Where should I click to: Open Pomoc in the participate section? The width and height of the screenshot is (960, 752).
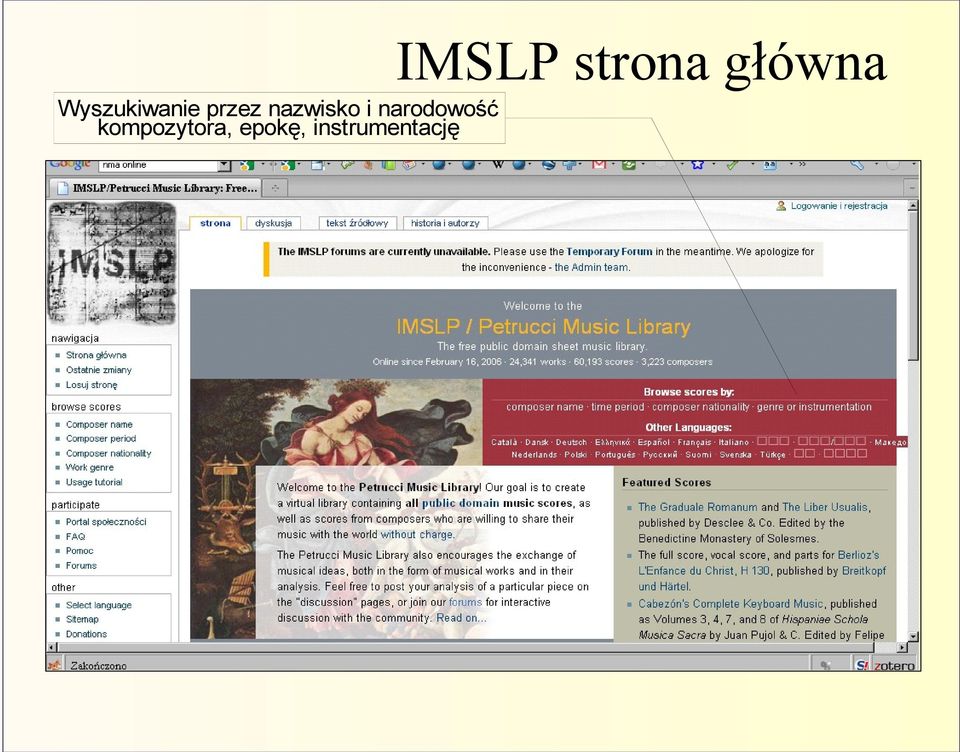[80, 551]
